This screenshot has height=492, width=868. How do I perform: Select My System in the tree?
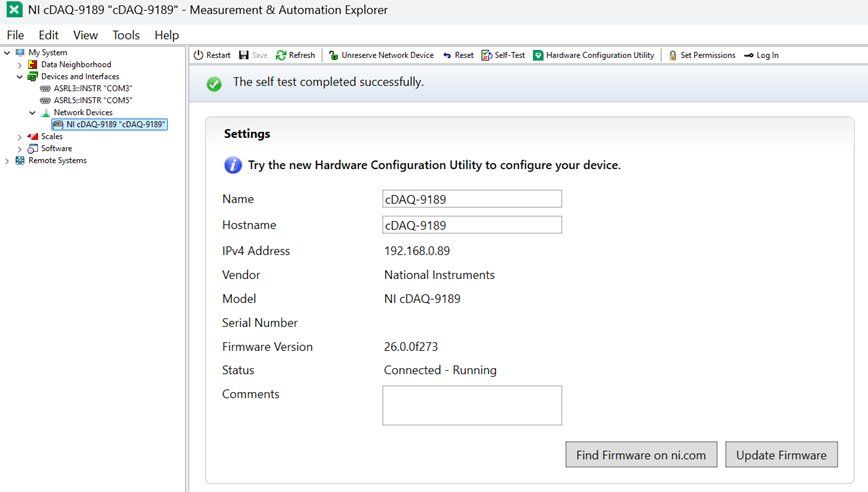pyautogui.click(x=48, y=53)
